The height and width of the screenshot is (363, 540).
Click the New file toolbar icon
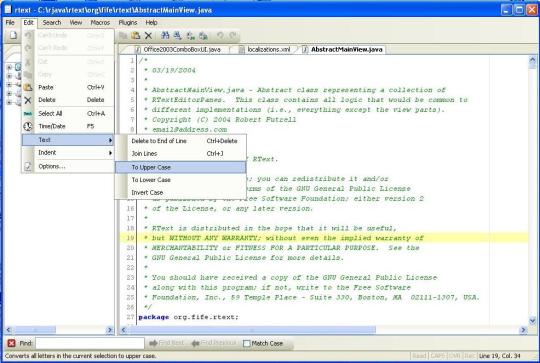[13, 35]
